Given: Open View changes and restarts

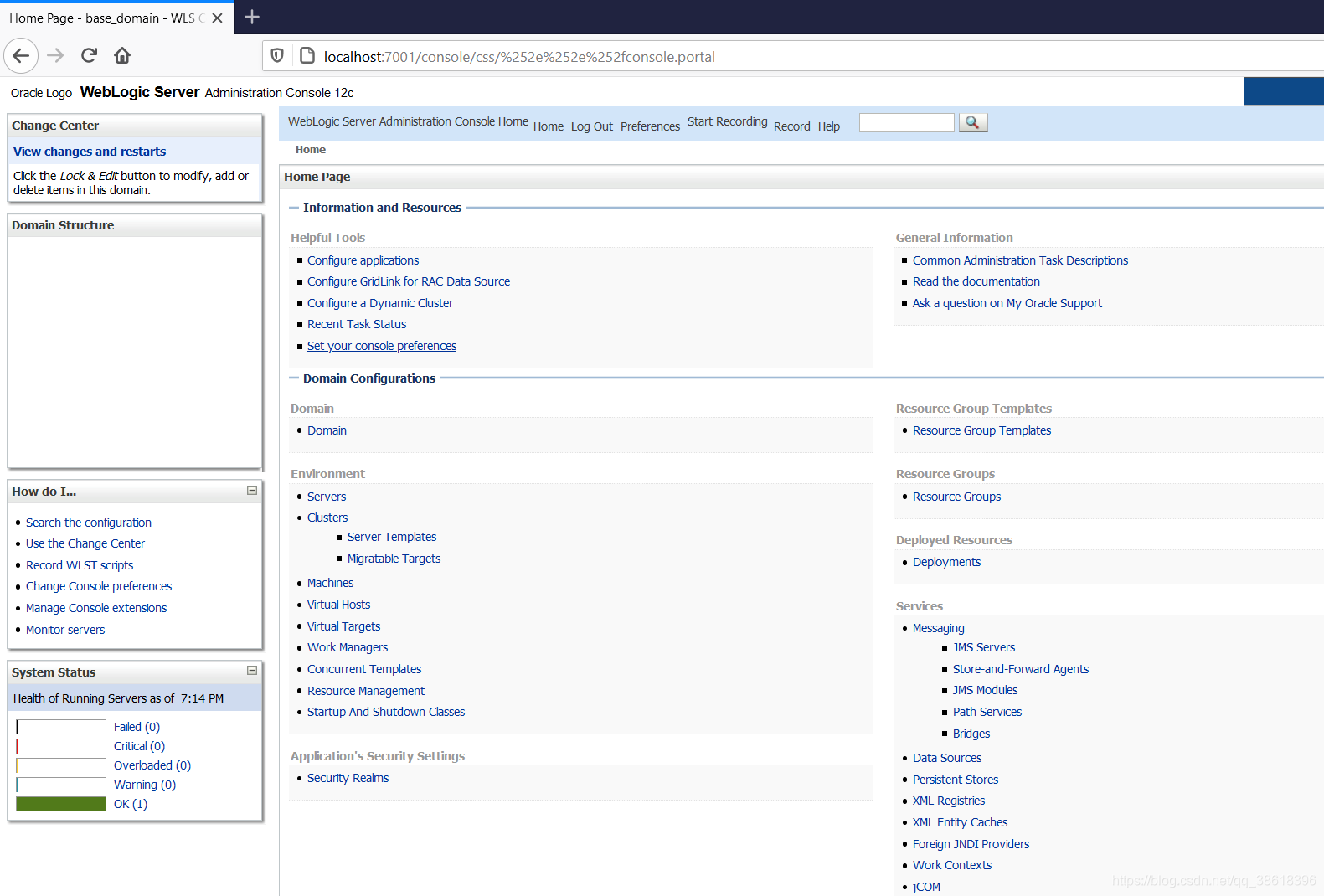Looking at the screenshot, I should click(x=90, y=152).
